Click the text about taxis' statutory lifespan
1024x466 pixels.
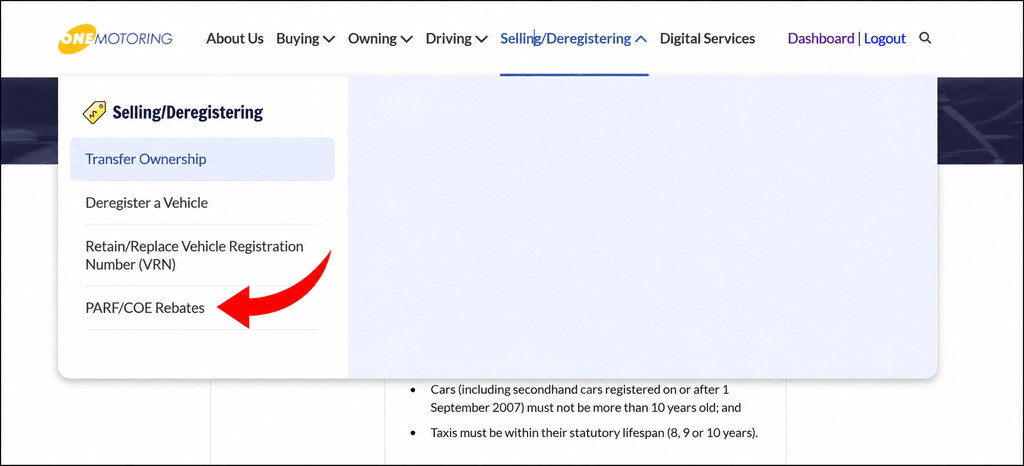594,433
